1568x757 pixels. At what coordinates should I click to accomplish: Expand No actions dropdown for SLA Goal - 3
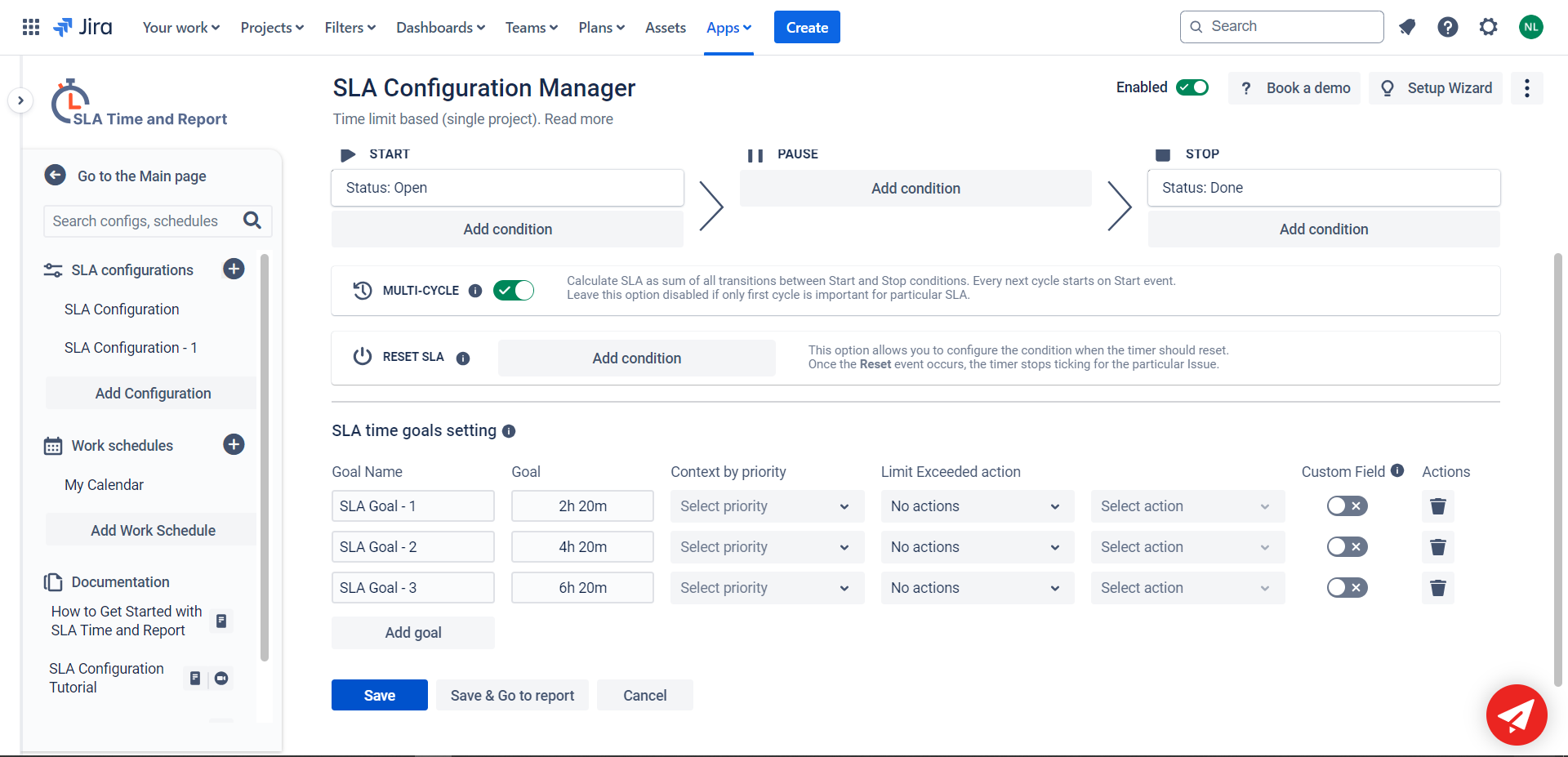click(x=975, y=588)
